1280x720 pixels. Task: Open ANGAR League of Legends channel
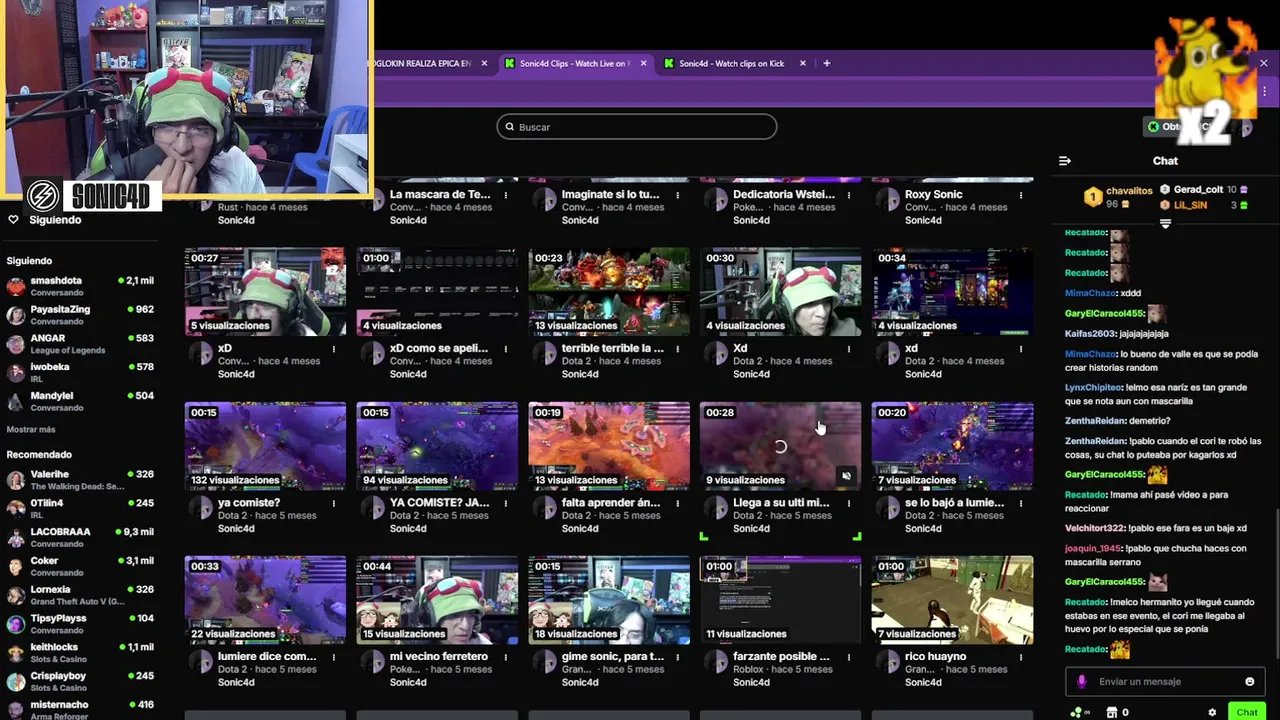(x=80, y=344)
